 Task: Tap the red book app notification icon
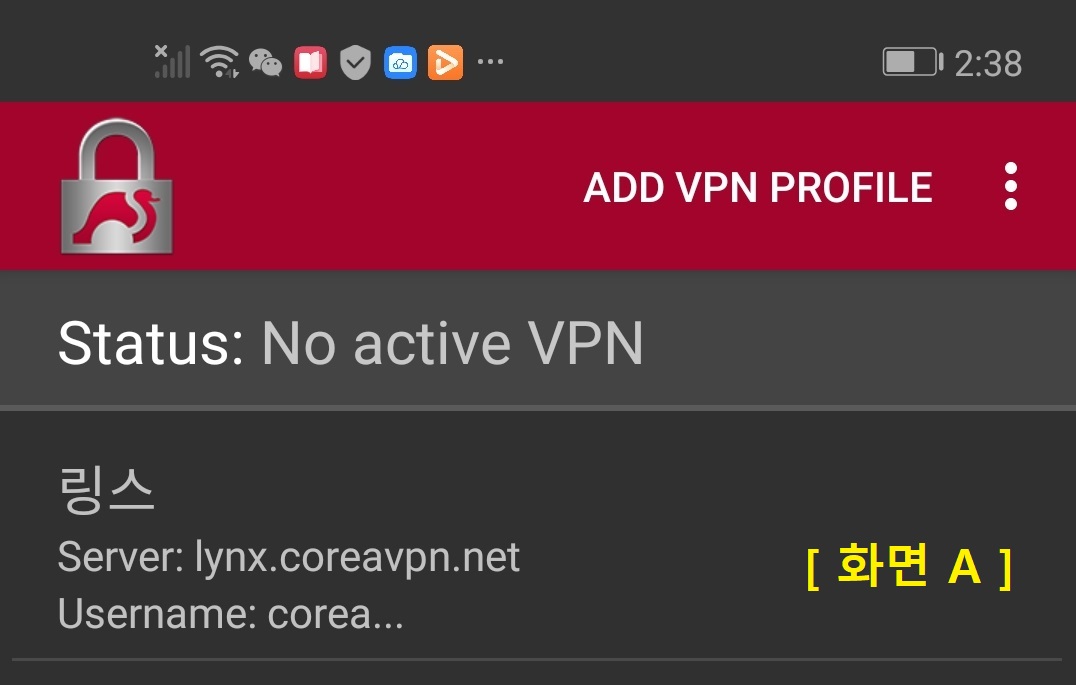point(310,62)
